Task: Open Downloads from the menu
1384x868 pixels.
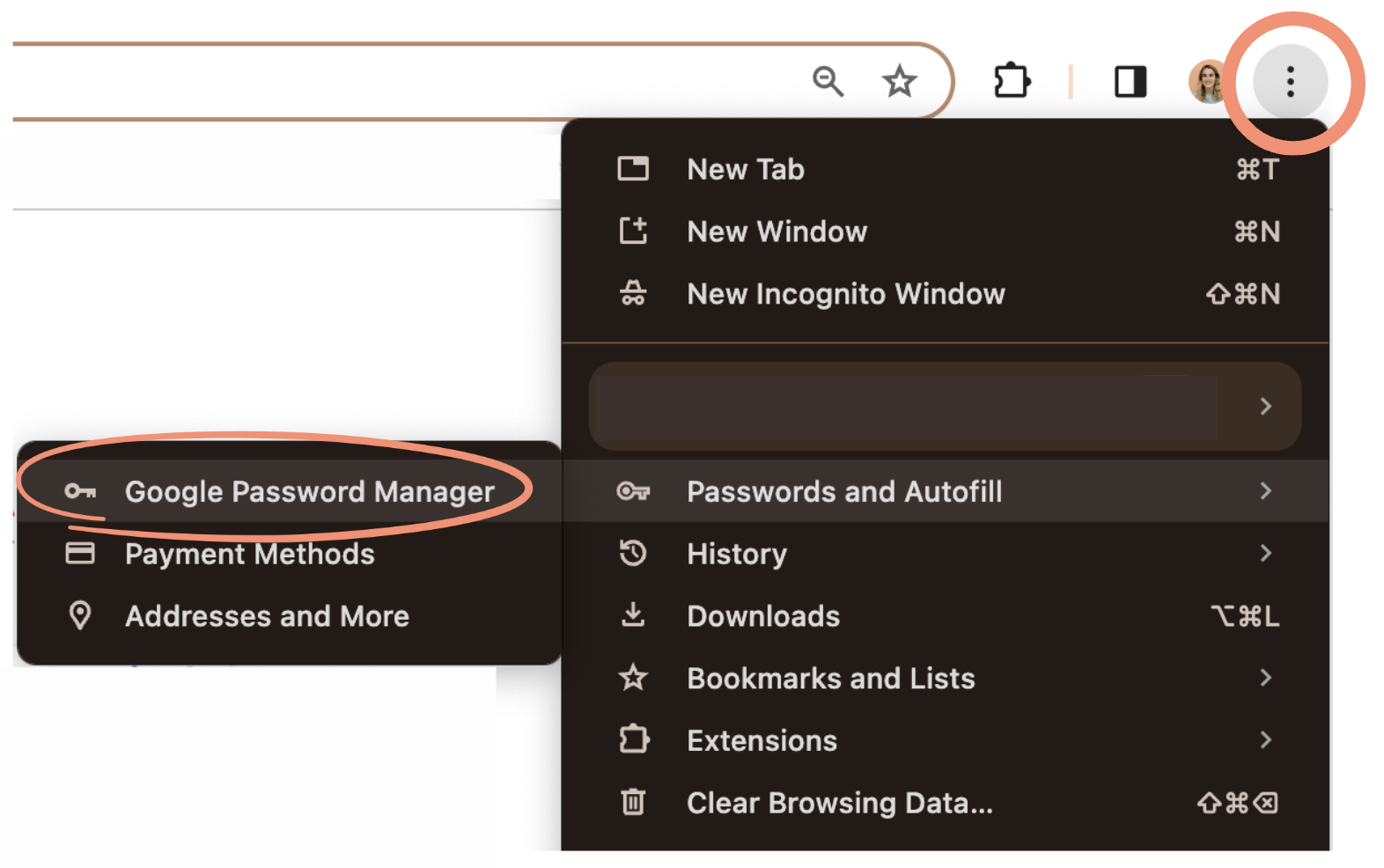Action: pos(946,616)
